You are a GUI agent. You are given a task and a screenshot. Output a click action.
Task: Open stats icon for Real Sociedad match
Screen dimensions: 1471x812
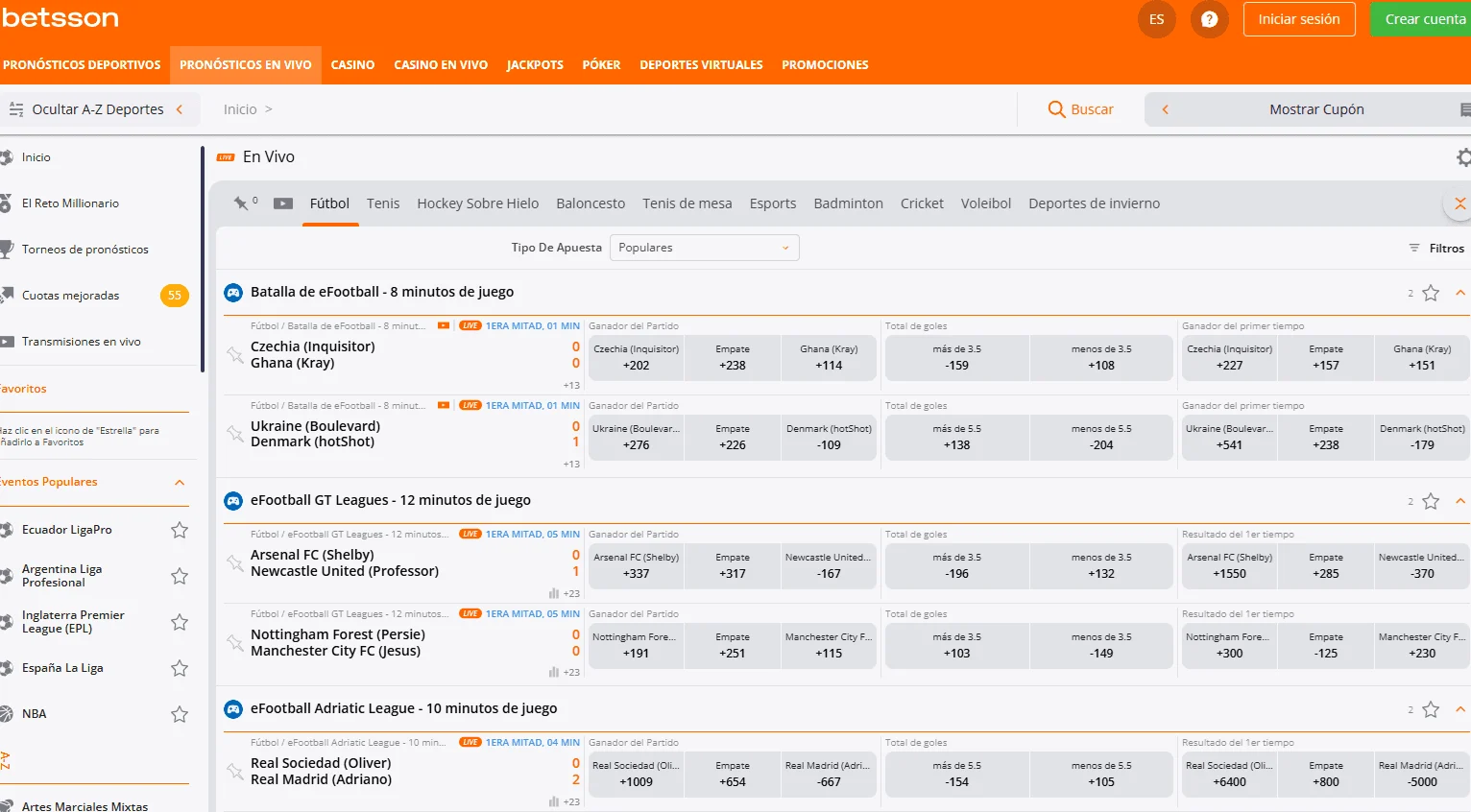pyautogui.click(x=553, y=801)
